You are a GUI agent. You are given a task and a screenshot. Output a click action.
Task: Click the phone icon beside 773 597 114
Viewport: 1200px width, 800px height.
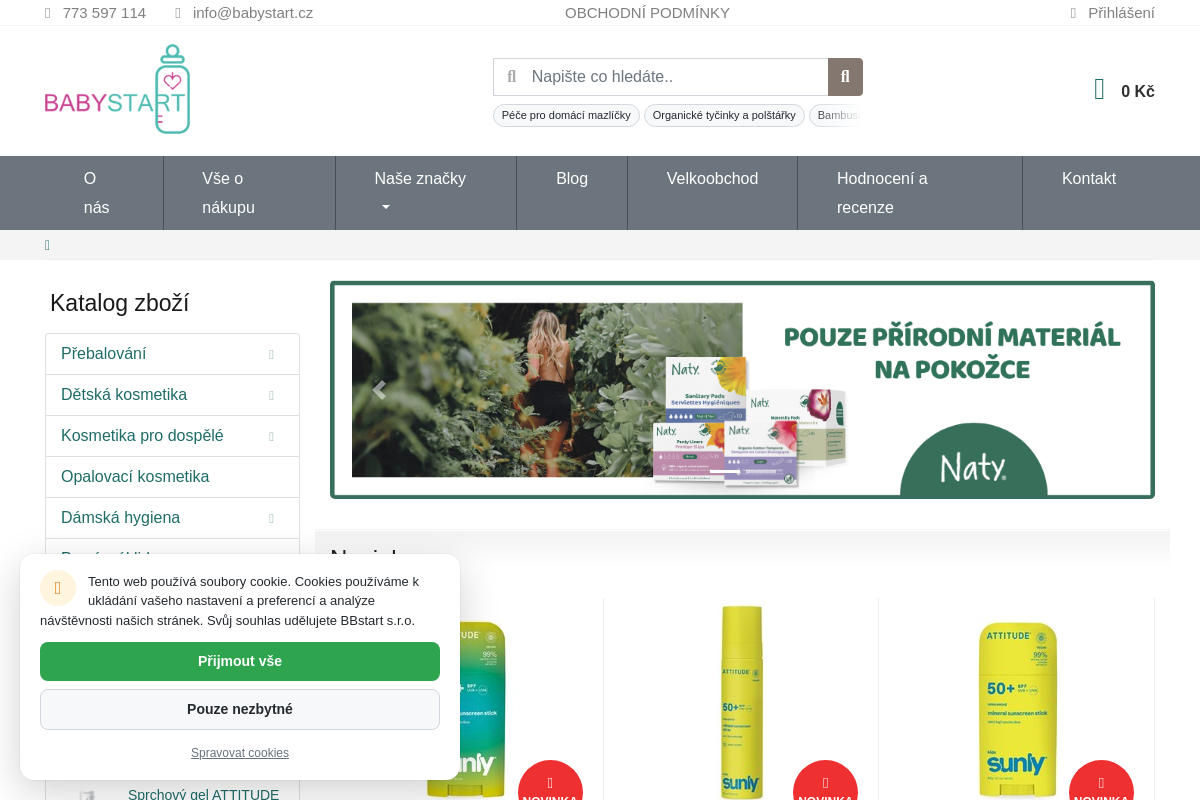[x=48, y=13]
